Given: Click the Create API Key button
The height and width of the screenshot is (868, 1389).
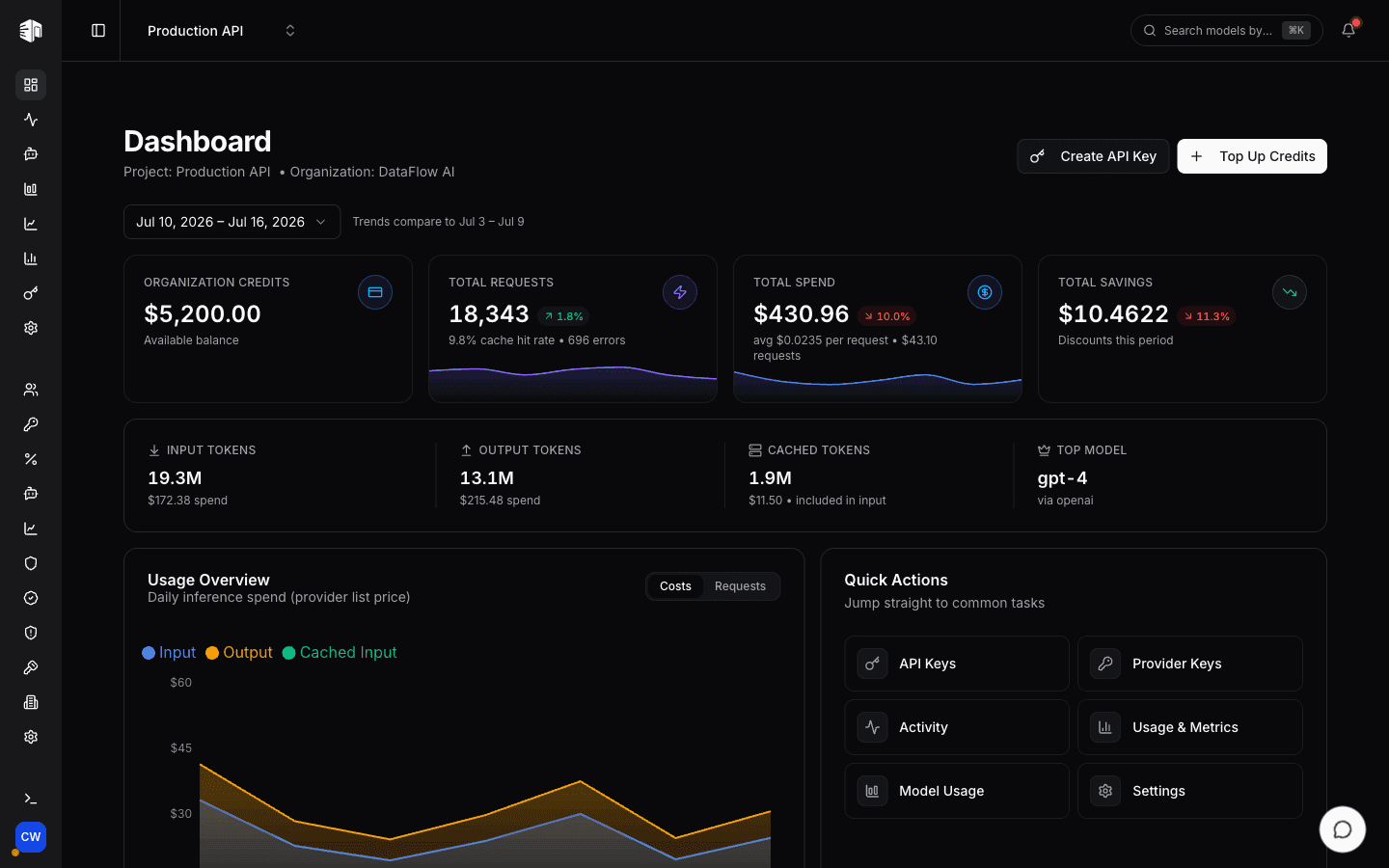Looking at the screenshot, I should click(1093, 156).
